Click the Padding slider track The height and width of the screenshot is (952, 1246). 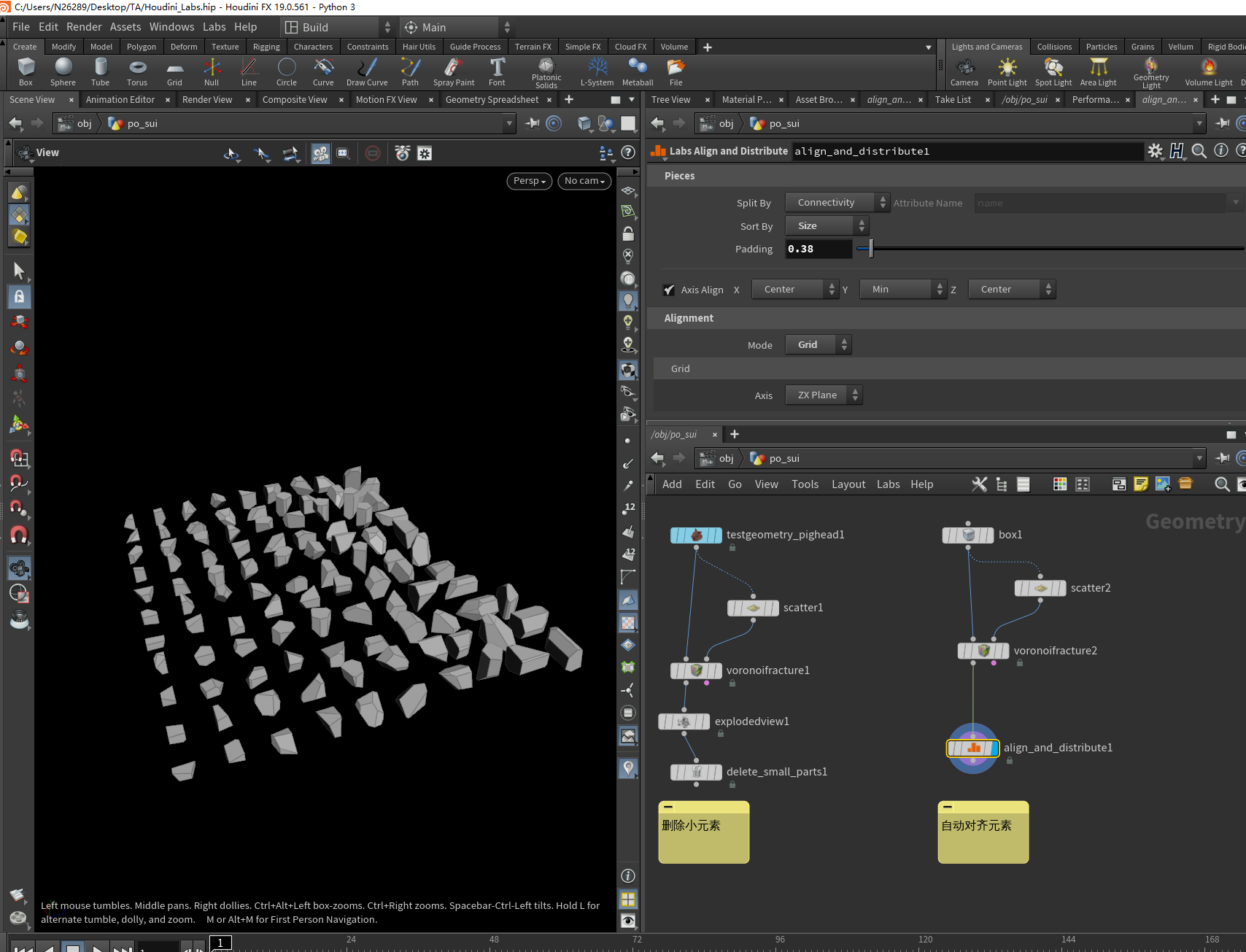(x=1050, y=249)
